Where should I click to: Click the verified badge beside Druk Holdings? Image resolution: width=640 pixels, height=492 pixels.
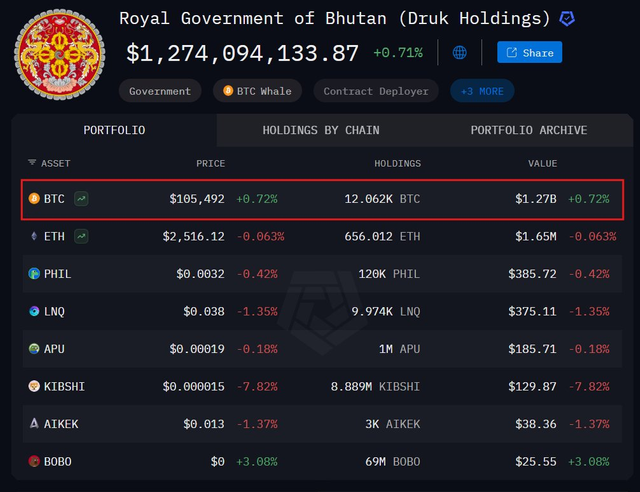tap(567, 18)
